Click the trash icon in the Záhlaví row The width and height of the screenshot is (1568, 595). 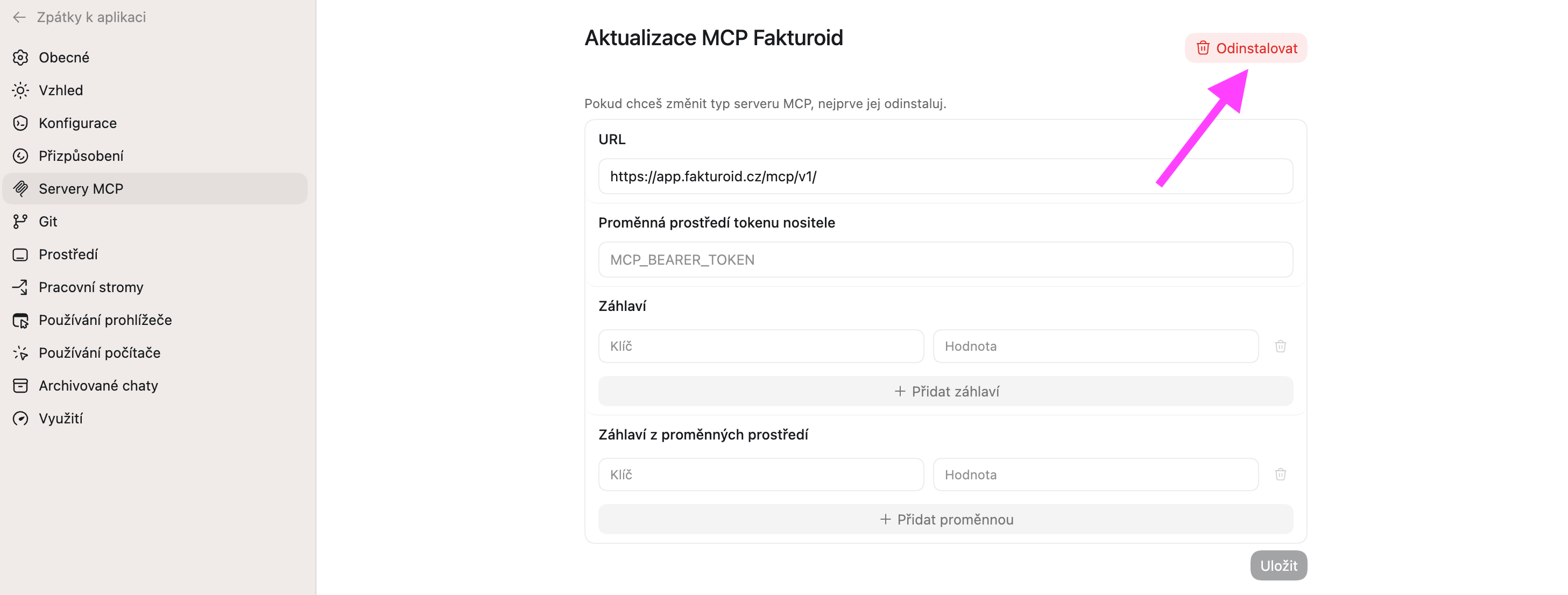tap(1280, 346)
